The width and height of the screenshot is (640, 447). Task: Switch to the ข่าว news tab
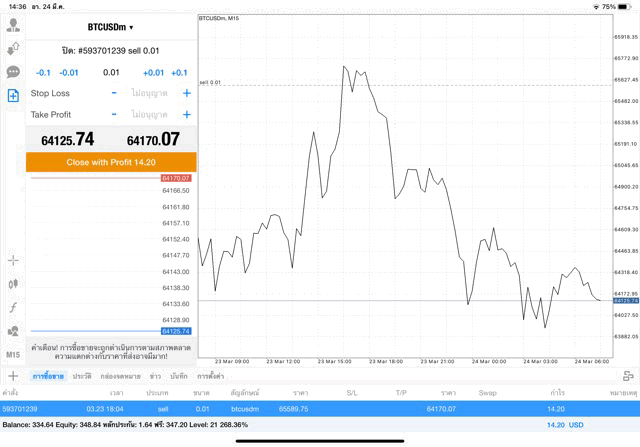[x=155, y=376]
